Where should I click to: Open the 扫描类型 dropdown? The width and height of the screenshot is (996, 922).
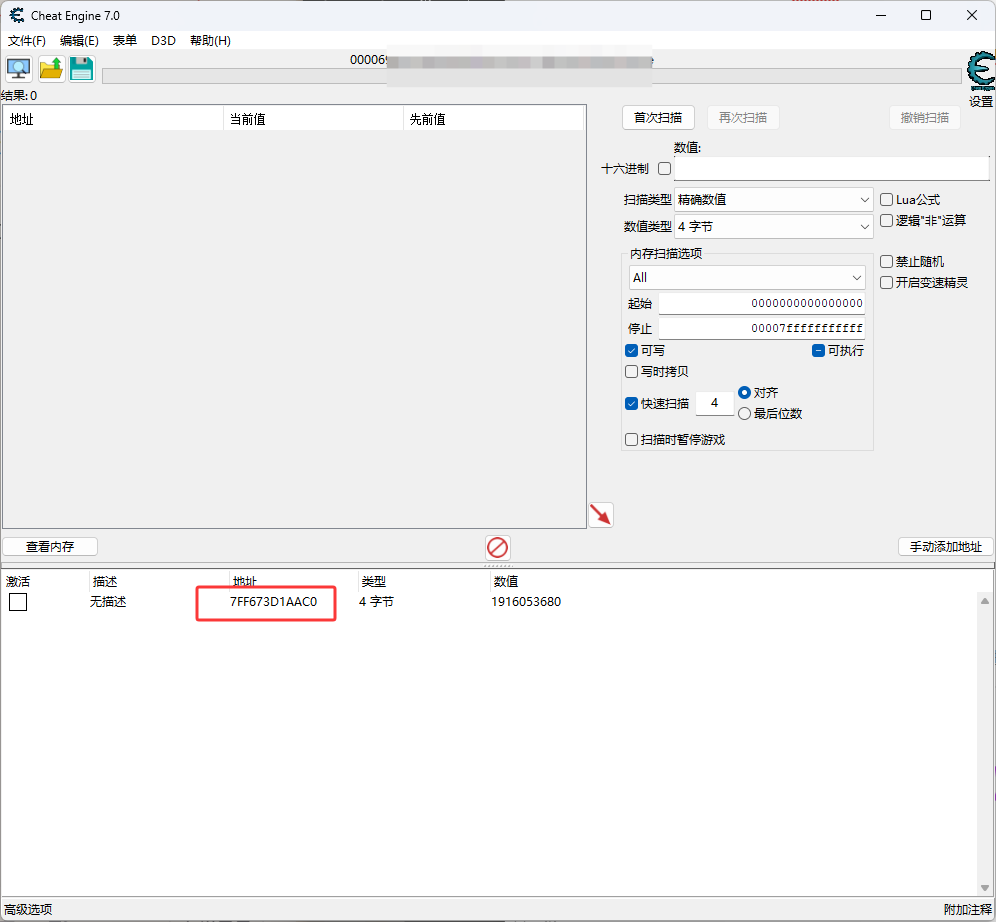(773, 199)
